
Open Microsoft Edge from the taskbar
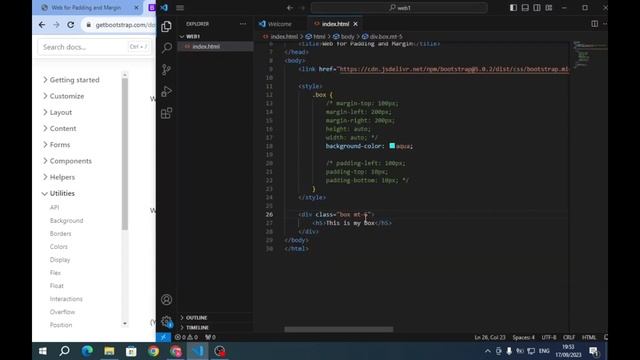point(87,351)
